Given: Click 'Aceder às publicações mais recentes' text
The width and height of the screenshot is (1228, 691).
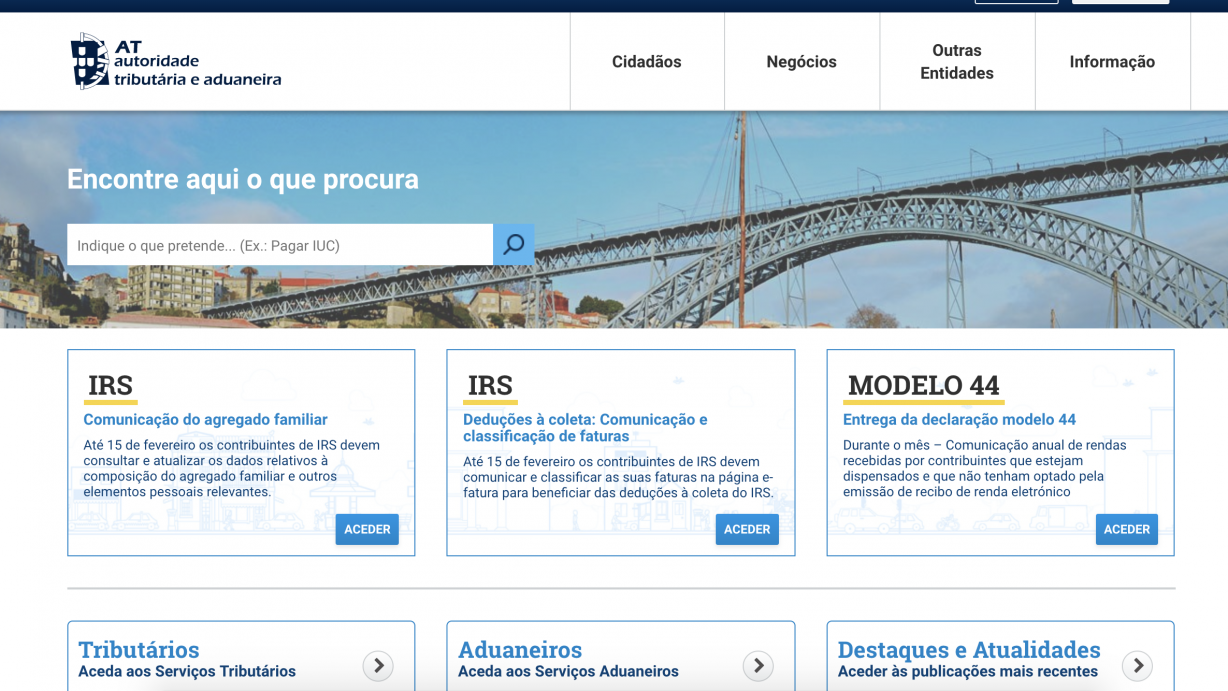Looking at the screenshot, I should click(968, 672).
